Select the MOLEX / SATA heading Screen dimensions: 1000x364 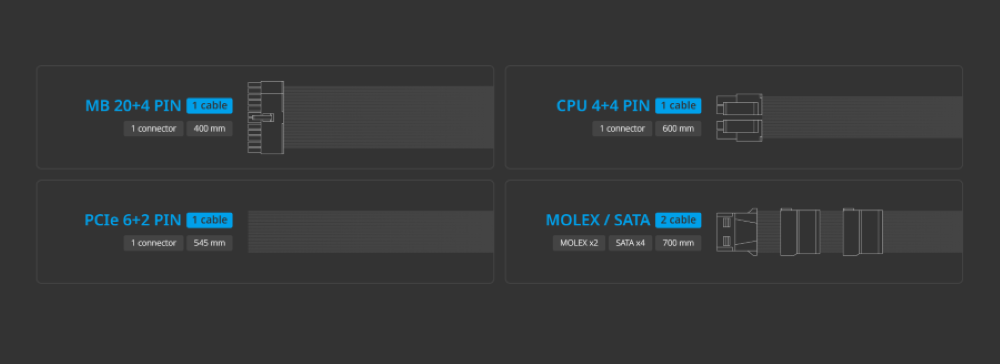[598, 221]
